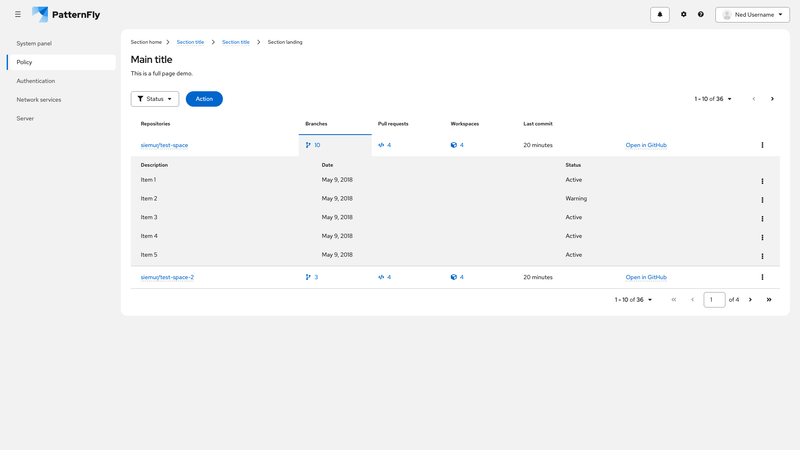Collapse branches cell in siemur/test-space row
Screen dimensions: 800x450
[x=314, y=145]
